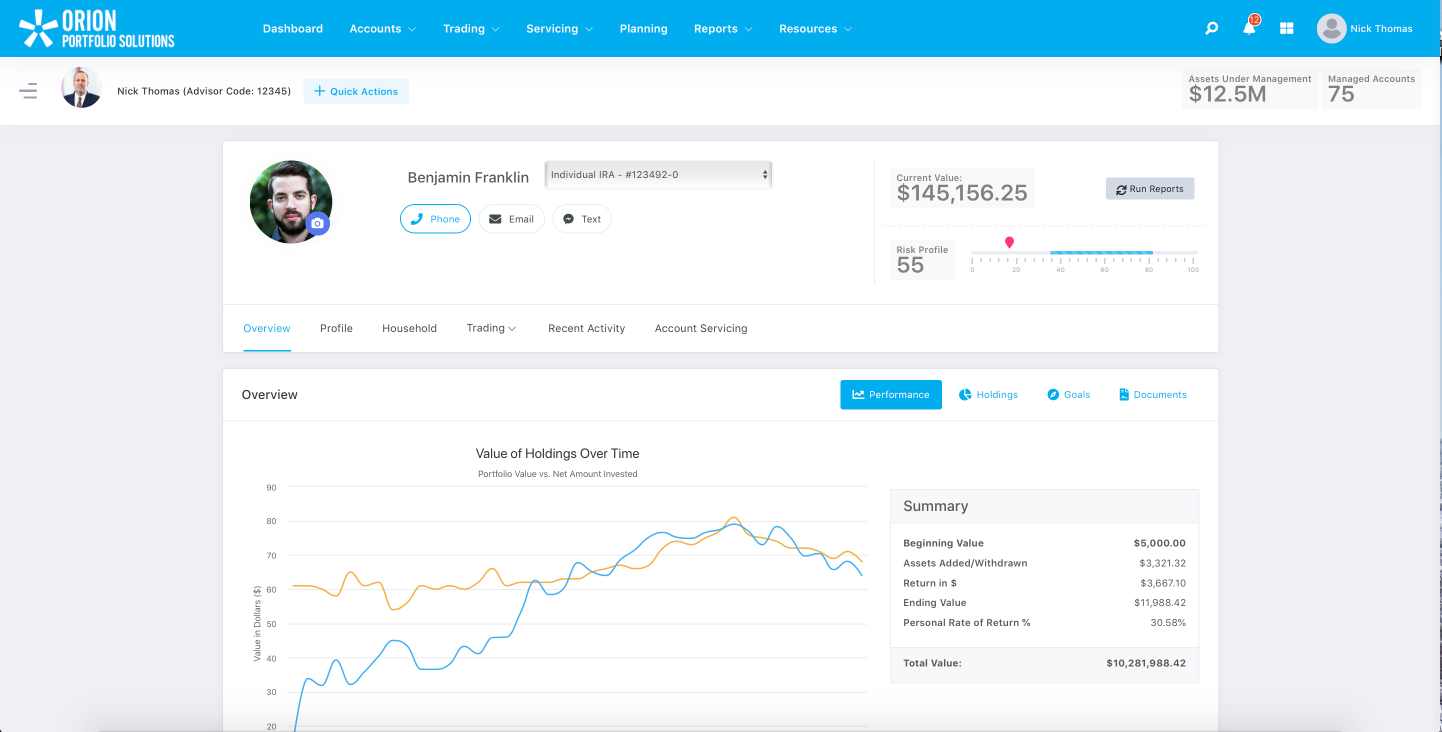The width and height of the screenshot is (1442, 732).
Task: Open notifications via the bell icon
Action: coord(1249,28)
